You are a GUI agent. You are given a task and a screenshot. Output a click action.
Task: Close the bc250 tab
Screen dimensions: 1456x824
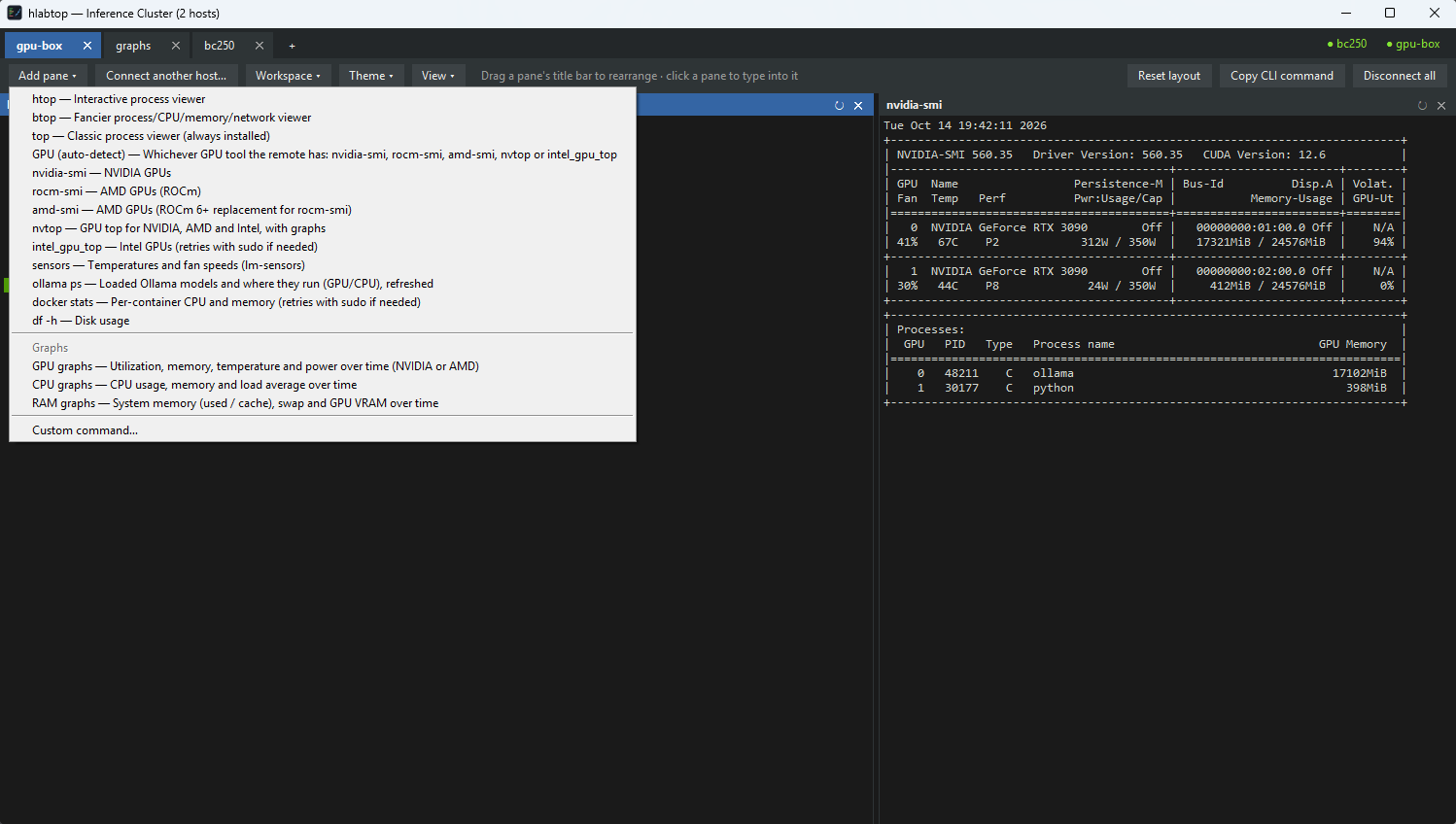click(x=260, y=46)
